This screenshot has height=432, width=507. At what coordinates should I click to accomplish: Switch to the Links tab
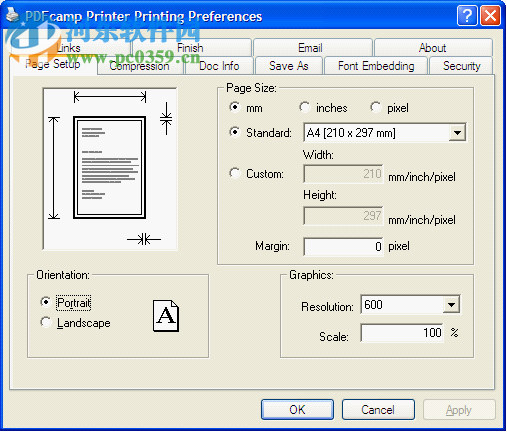click(68, 48)
